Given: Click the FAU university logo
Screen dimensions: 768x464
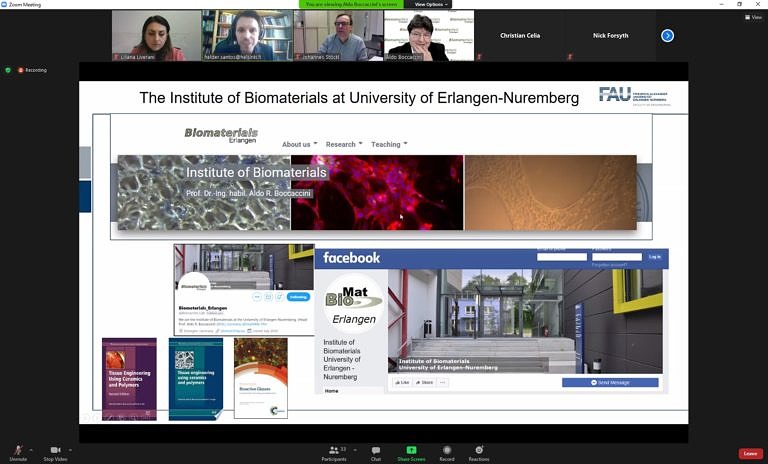Looking at the screenshot, I should (x=634, y=96).
